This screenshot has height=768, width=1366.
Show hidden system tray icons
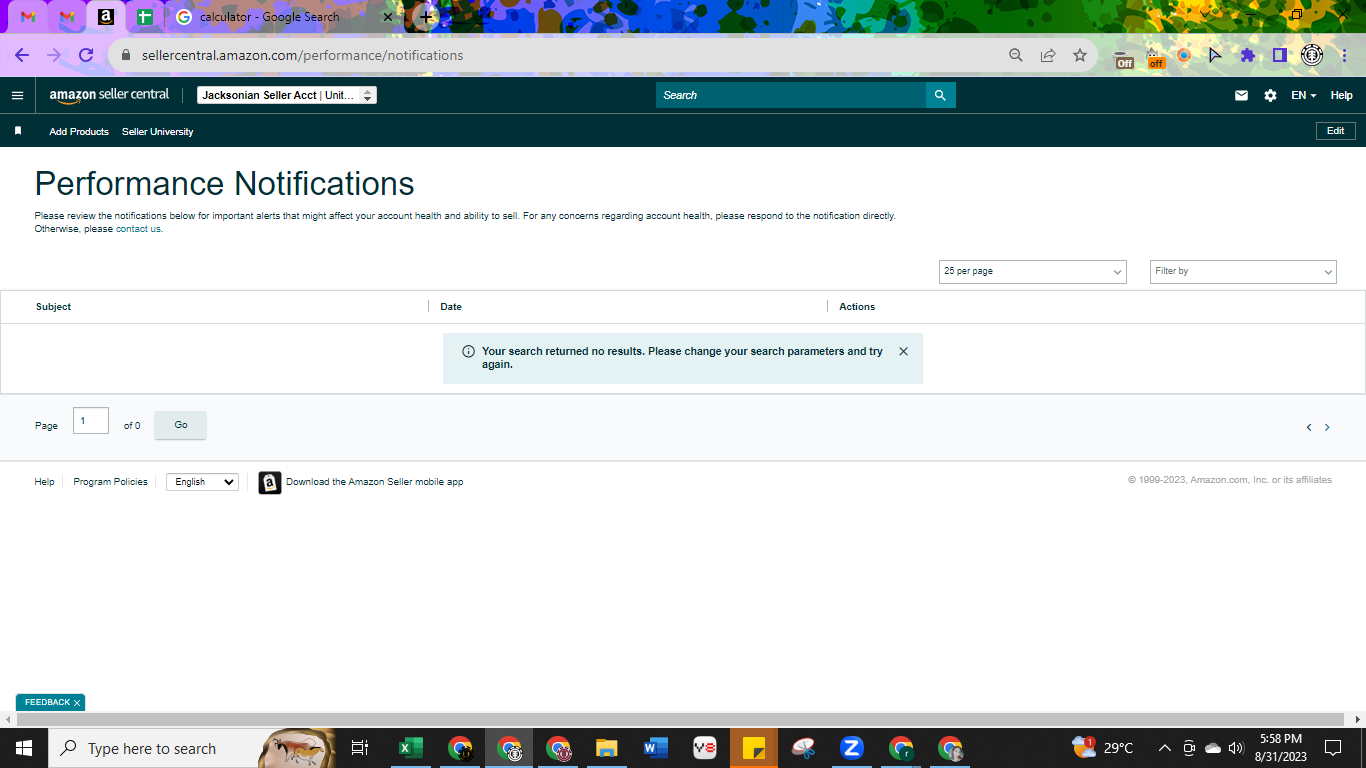[x=1164, y=748]
